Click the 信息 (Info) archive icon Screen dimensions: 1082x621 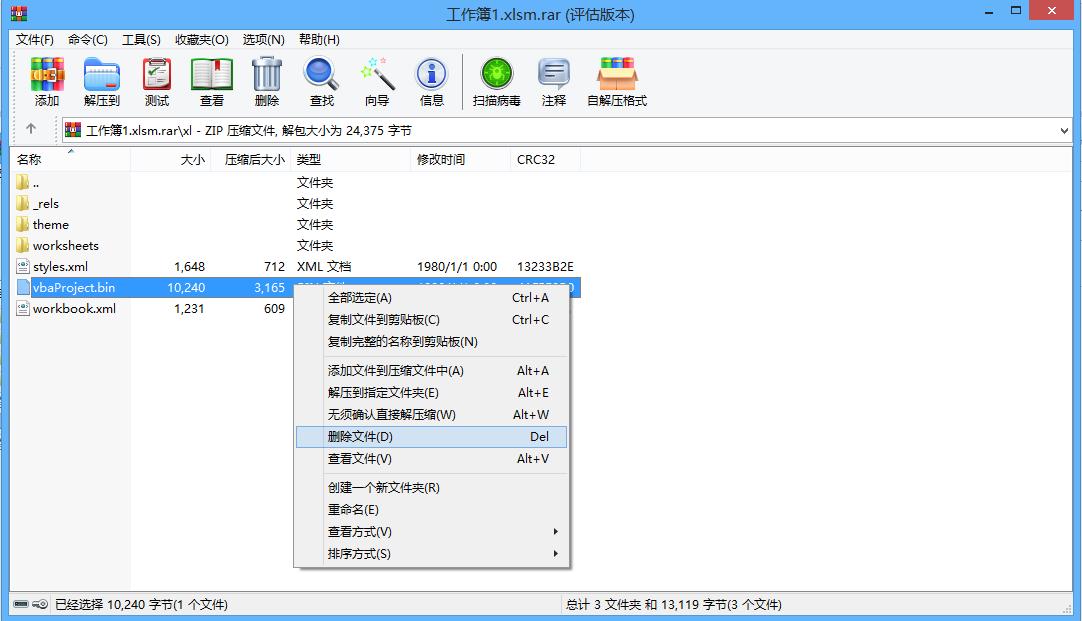(431, 80)
